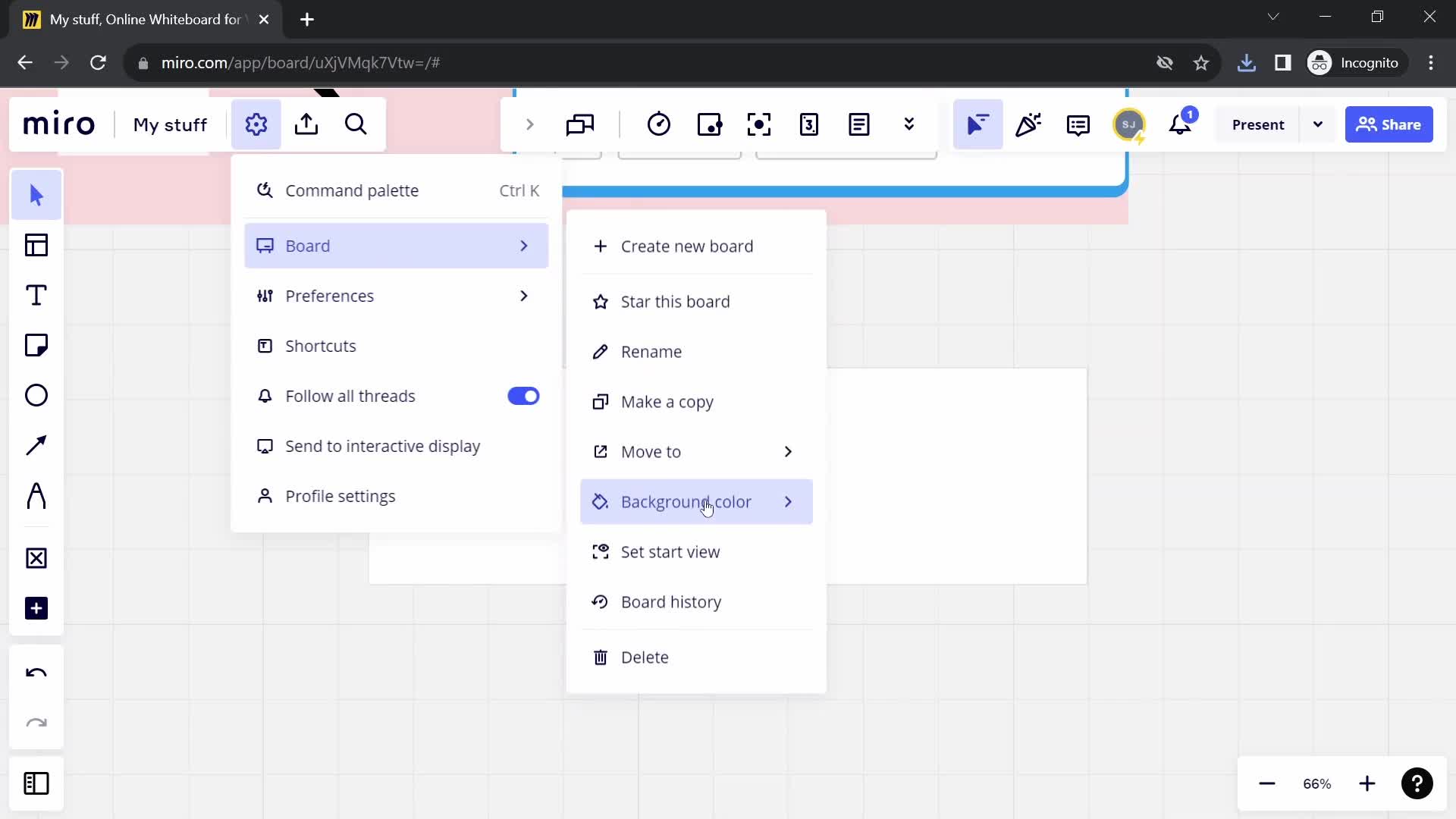Select Set start view
This screenshot has width=1456, height=819.
click(696, 552)
